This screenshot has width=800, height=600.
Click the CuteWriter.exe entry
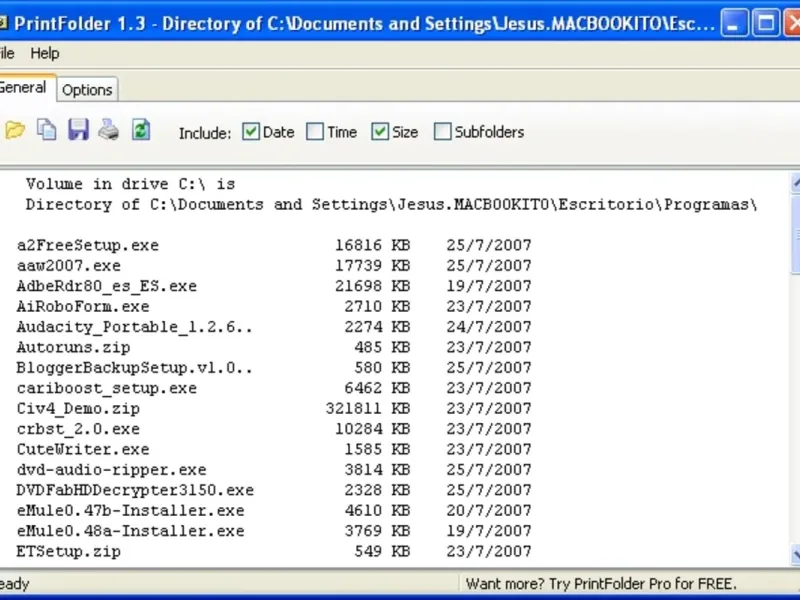pyautogui.click(x=83, y=449)
